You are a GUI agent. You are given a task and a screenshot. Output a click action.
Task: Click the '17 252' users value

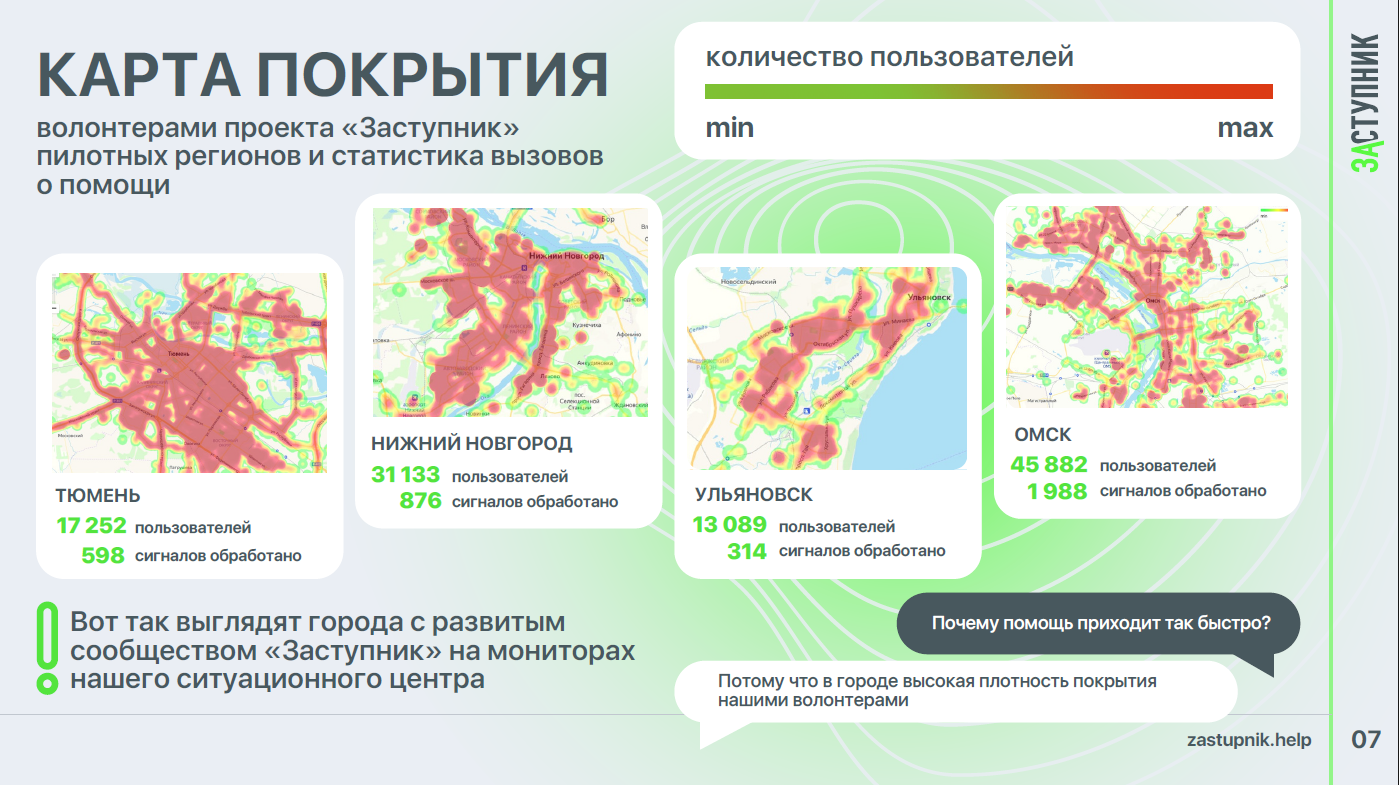click(x=92, y=526)
